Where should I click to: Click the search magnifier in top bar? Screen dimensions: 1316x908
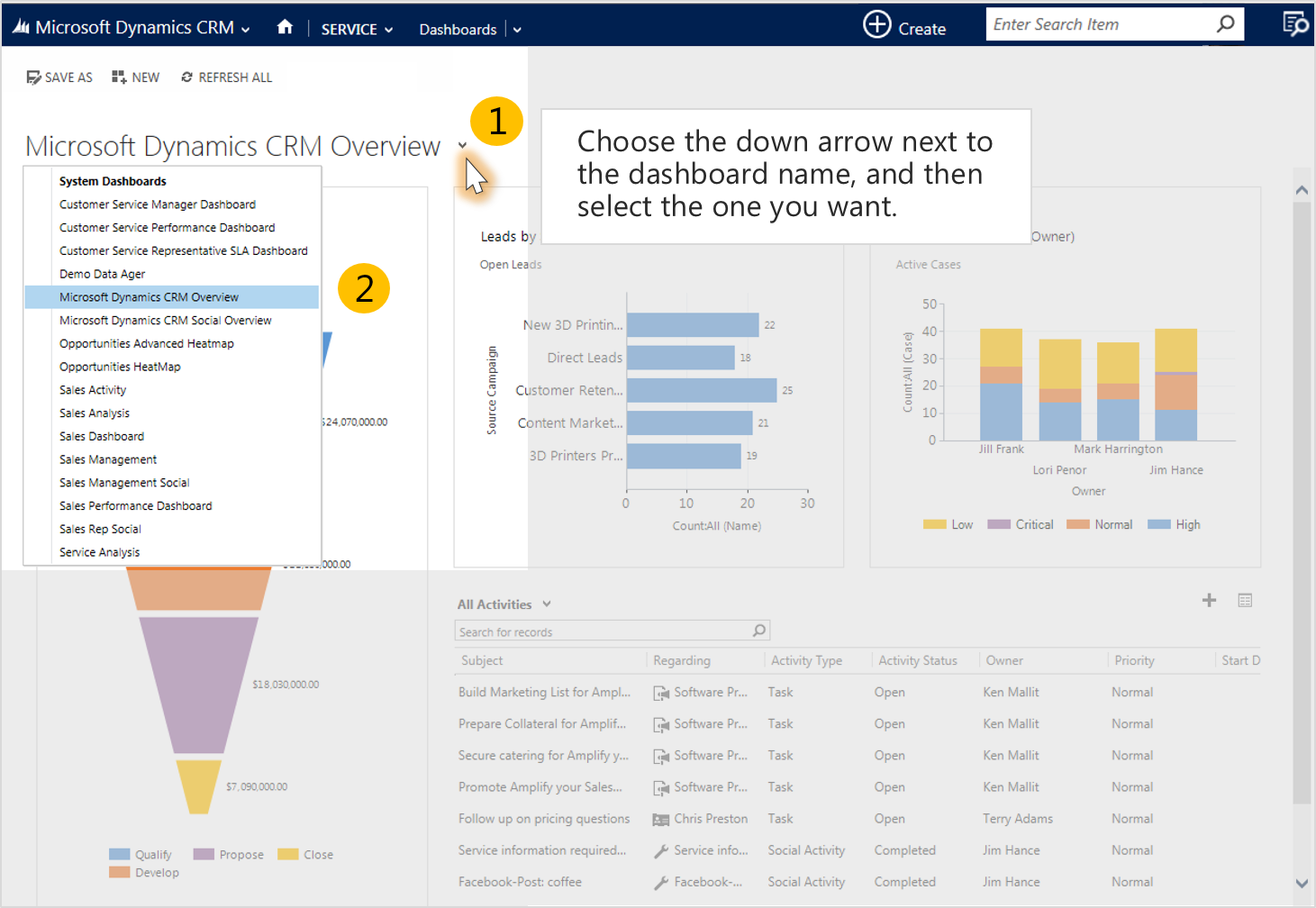pos(1225,24)
